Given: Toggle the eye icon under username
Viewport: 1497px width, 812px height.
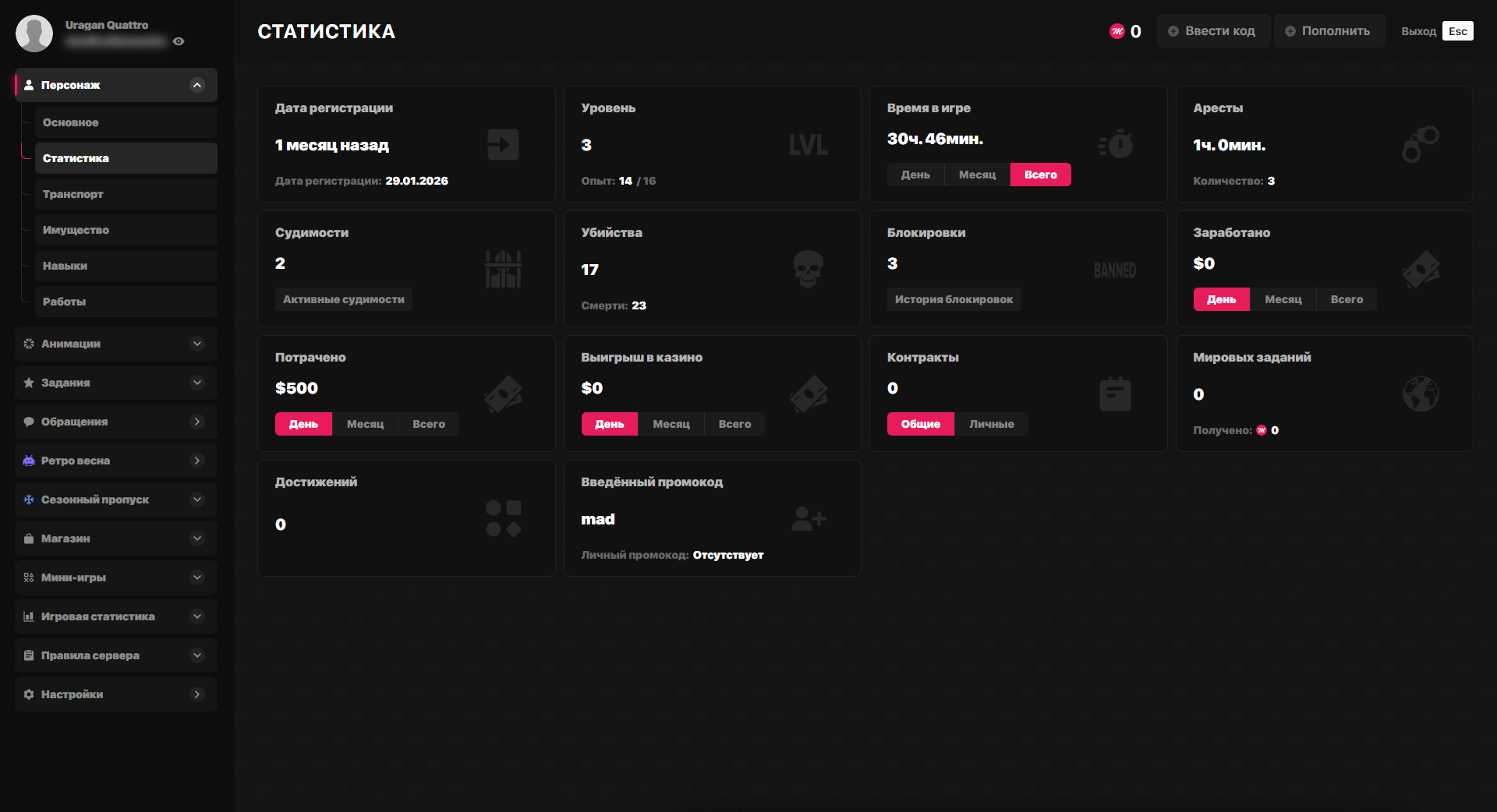Looking at the screenshot, I should pyautogui.click(x=179, y=41).
